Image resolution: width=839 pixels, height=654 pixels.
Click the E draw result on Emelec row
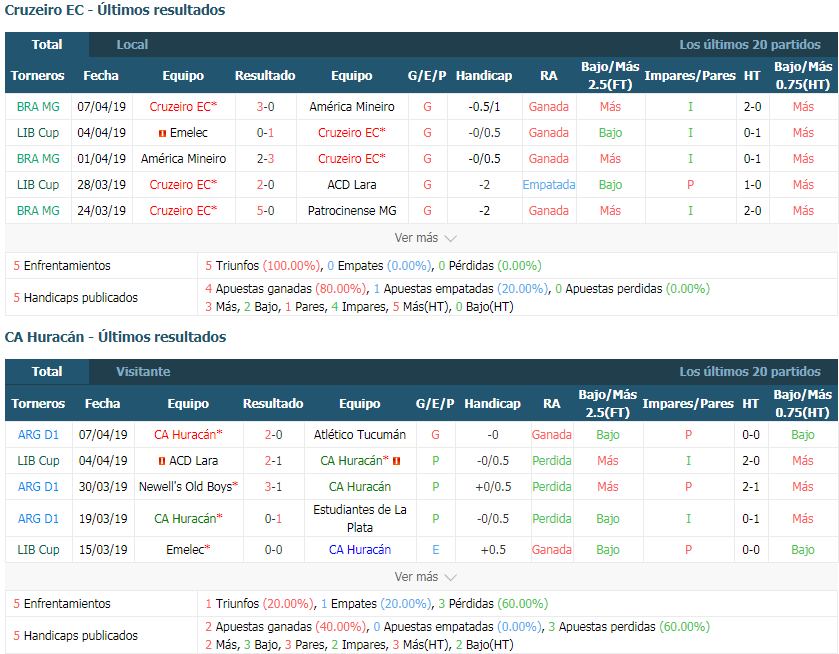coord(435,550)
